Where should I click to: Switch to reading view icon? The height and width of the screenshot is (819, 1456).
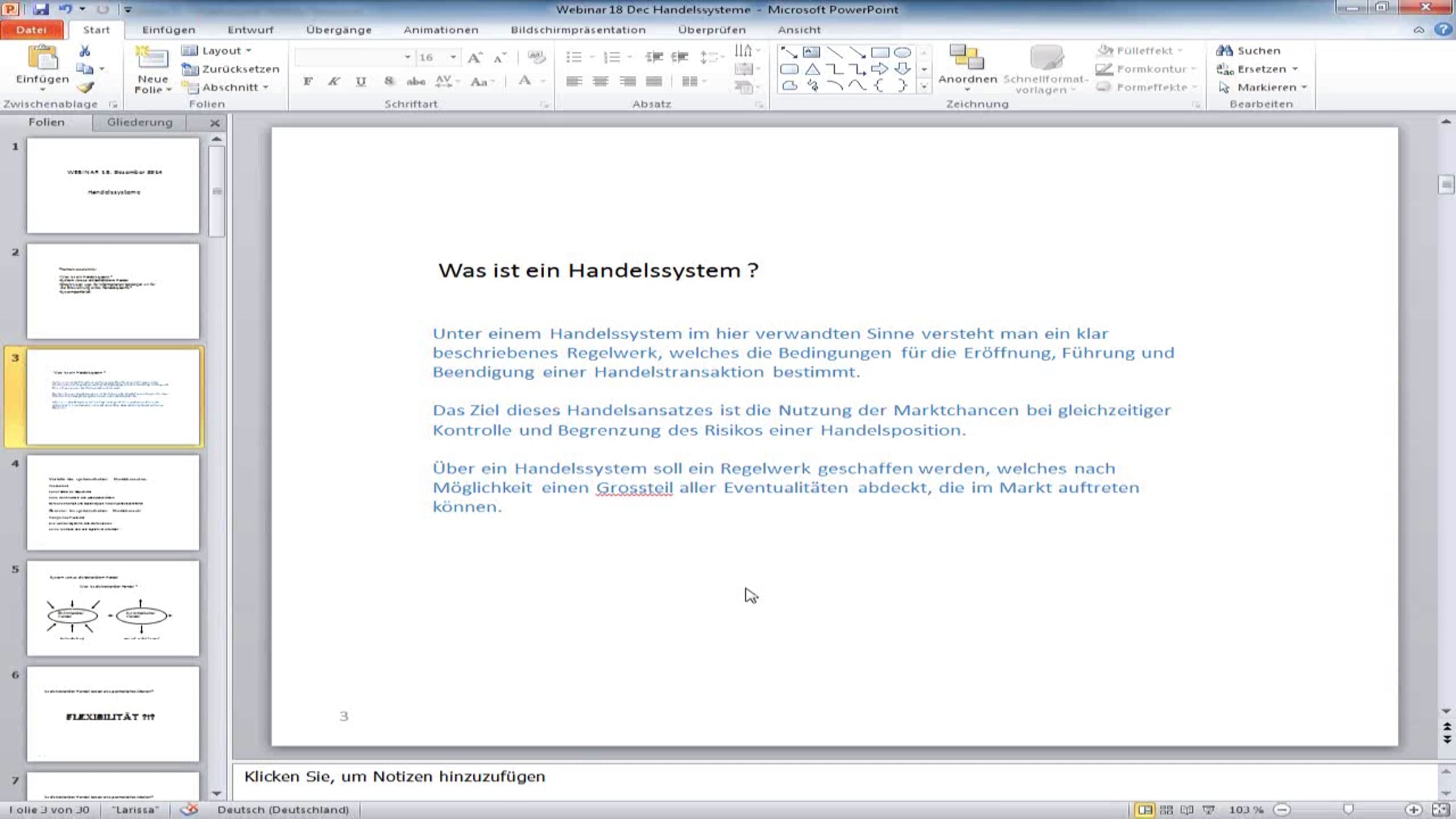1187,810
